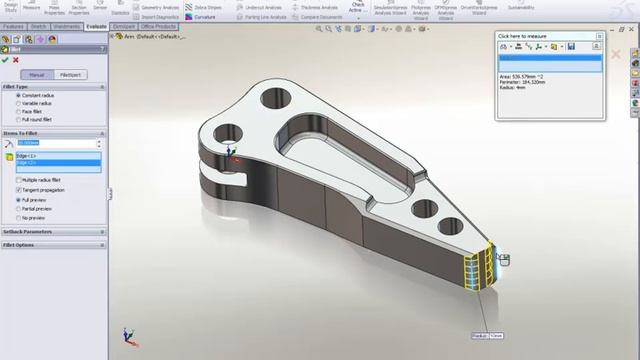Select Partial preview option
Image resolution: width=640 pixels, height=360 pixels.
[34, 209]
